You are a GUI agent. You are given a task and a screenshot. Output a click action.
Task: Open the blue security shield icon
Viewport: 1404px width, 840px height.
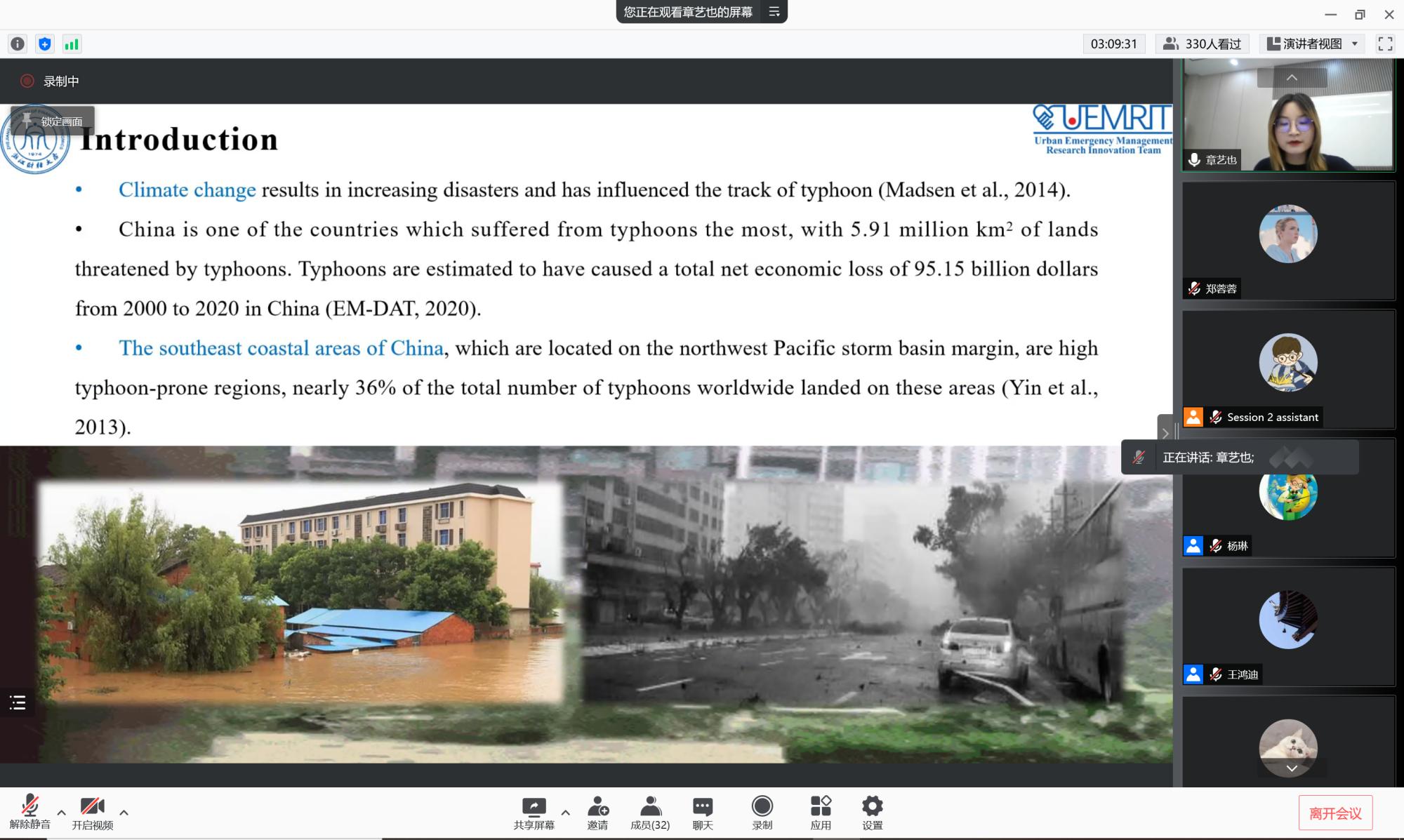point(45,44)
